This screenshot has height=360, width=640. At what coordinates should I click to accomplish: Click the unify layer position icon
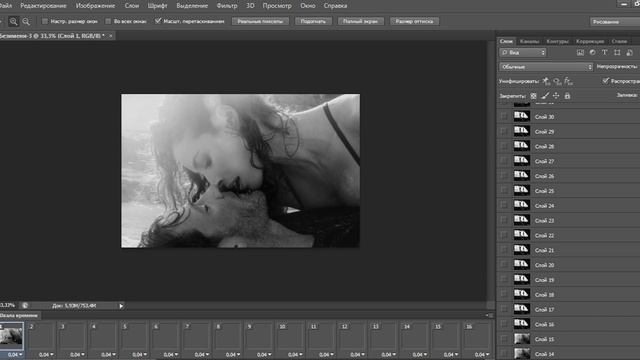pos(546,81)
